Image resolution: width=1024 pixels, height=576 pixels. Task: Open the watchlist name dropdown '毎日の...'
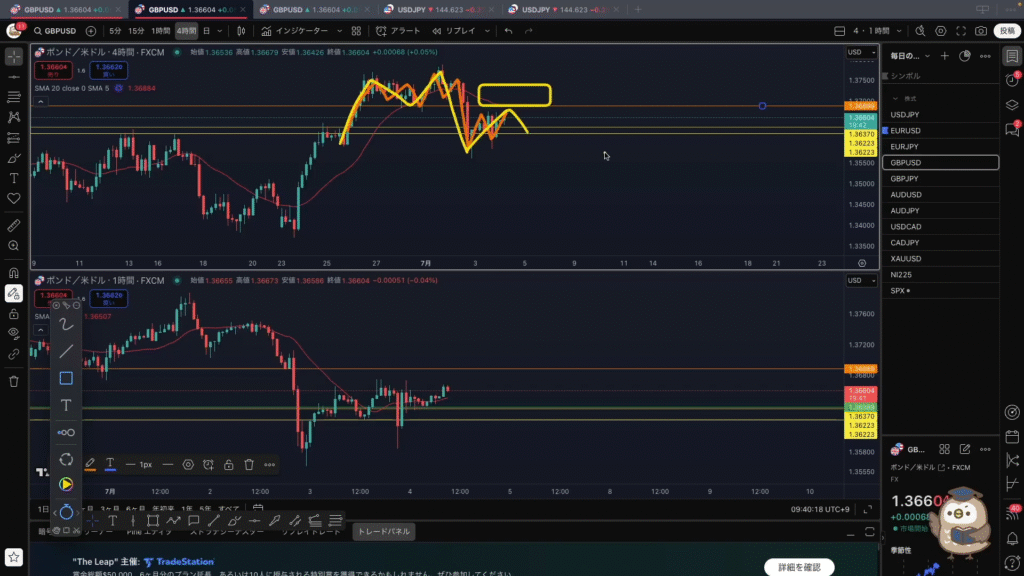[x=910, y=56]
